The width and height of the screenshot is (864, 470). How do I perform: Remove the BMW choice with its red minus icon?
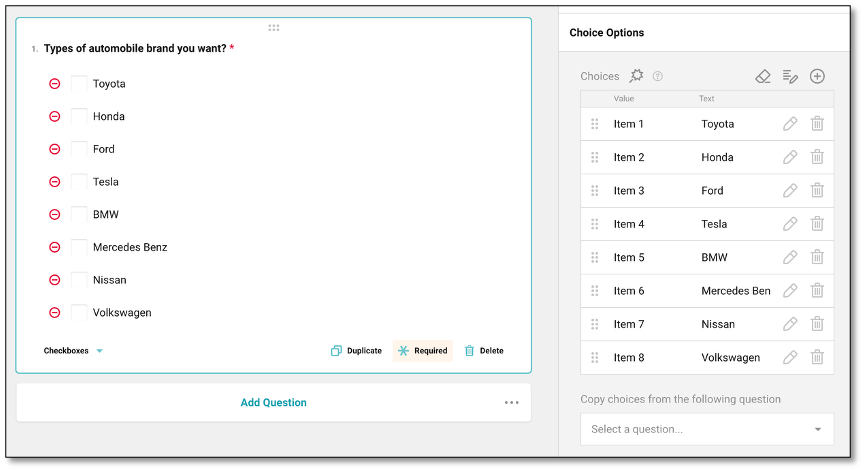point(55,214)
